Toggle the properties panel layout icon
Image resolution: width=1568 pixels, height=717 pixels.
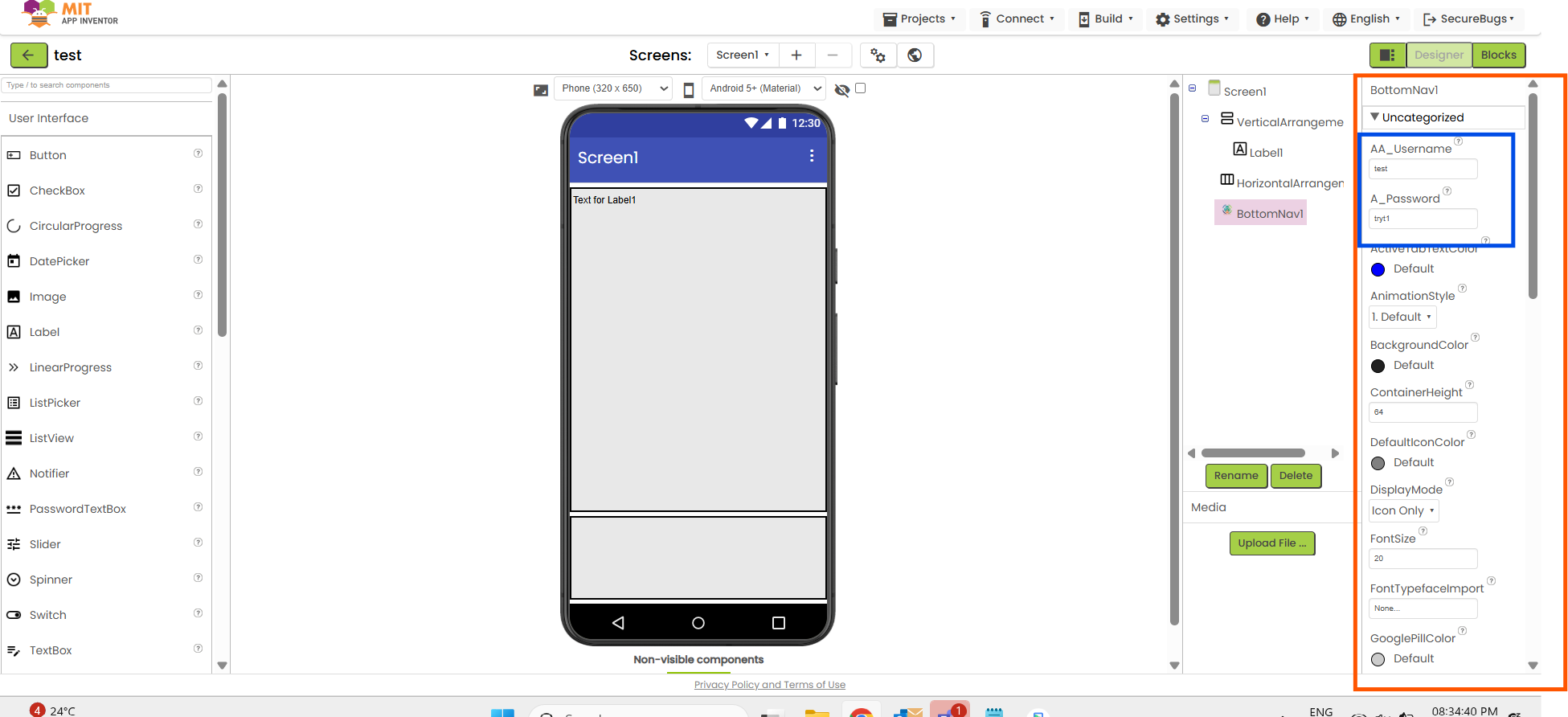coord(1387,55)
